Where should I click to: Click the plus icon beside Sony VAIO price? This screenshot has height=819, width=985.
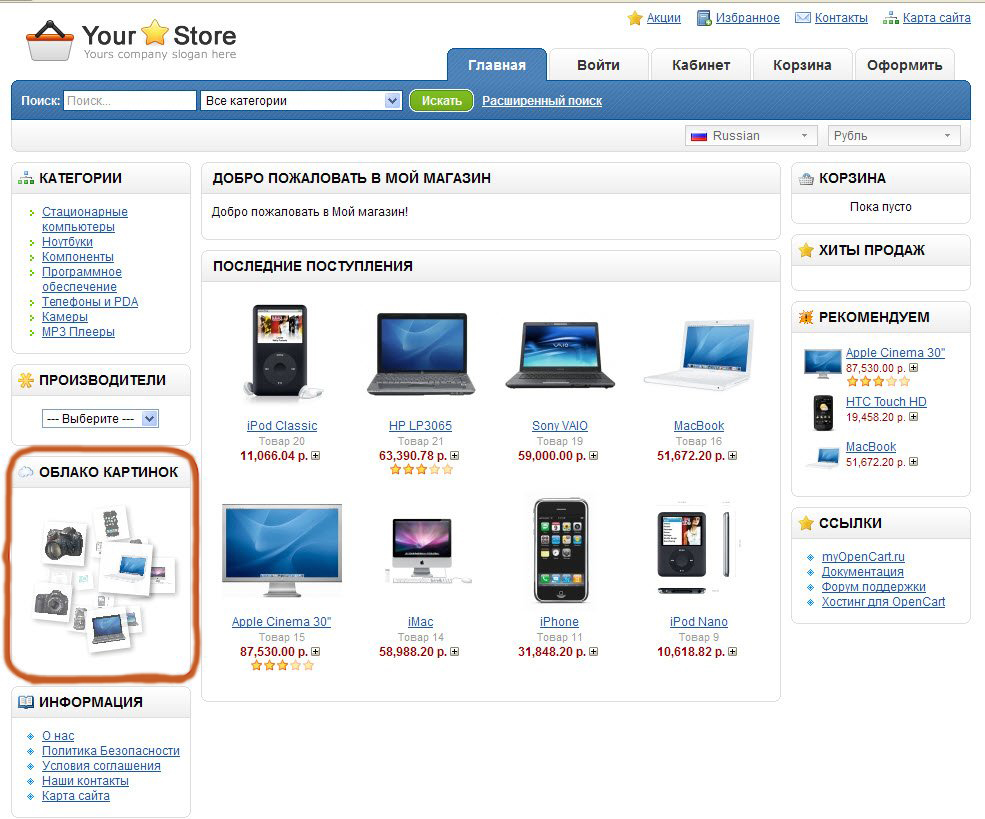pos(593,455)
